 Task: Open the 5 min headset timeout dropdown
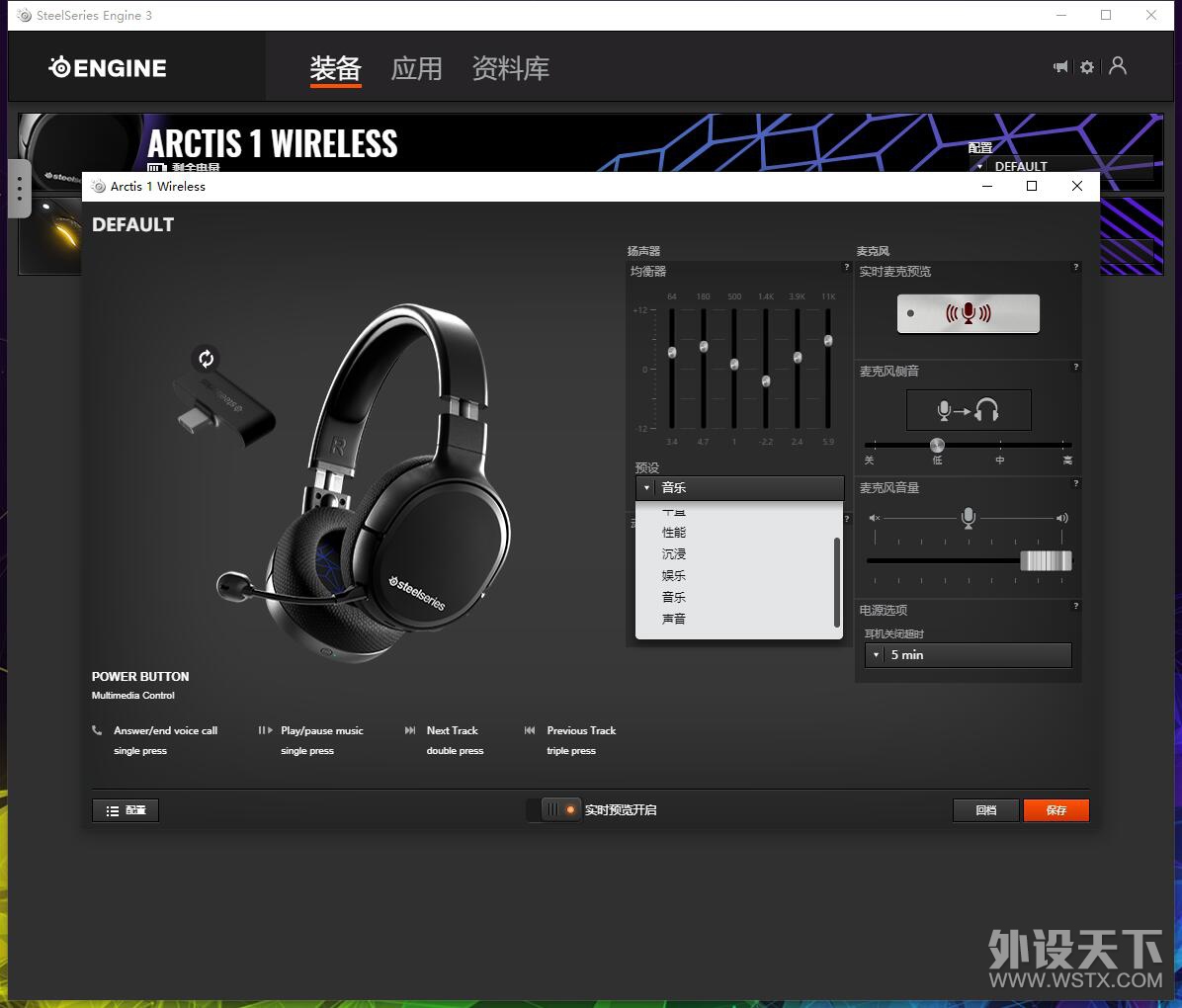pos(968,655)
